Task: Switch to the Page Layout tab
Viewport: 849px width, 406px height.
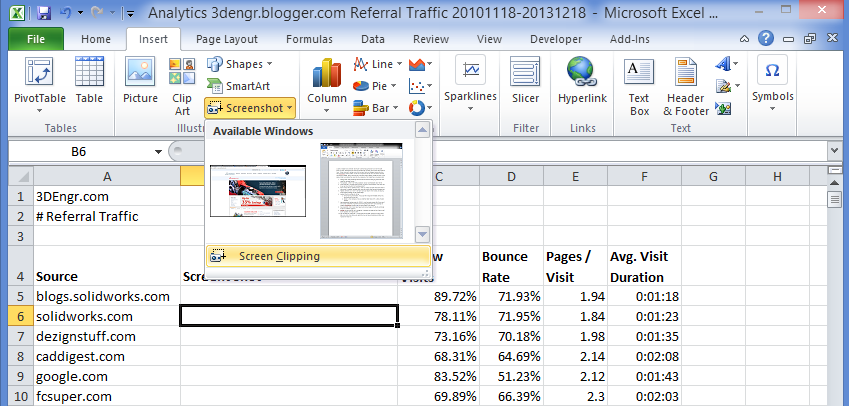Action: [227, 39]
